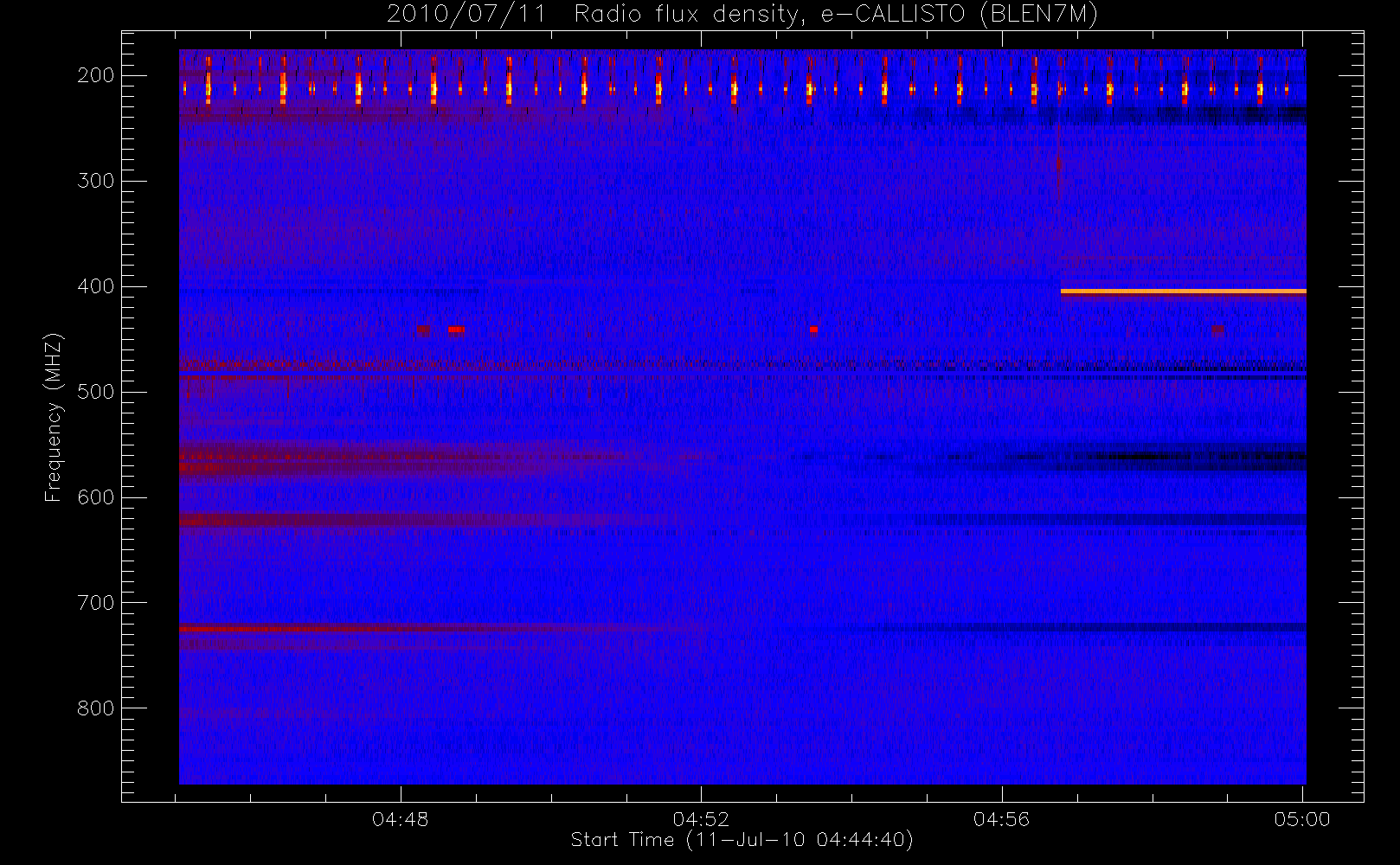The height and width of the screenshot is (865, 1400).
Task: Click the 'Start Time (11-Jul-10 04:44:40)' label
Action: pyautogui.click(x=742, y=840)
